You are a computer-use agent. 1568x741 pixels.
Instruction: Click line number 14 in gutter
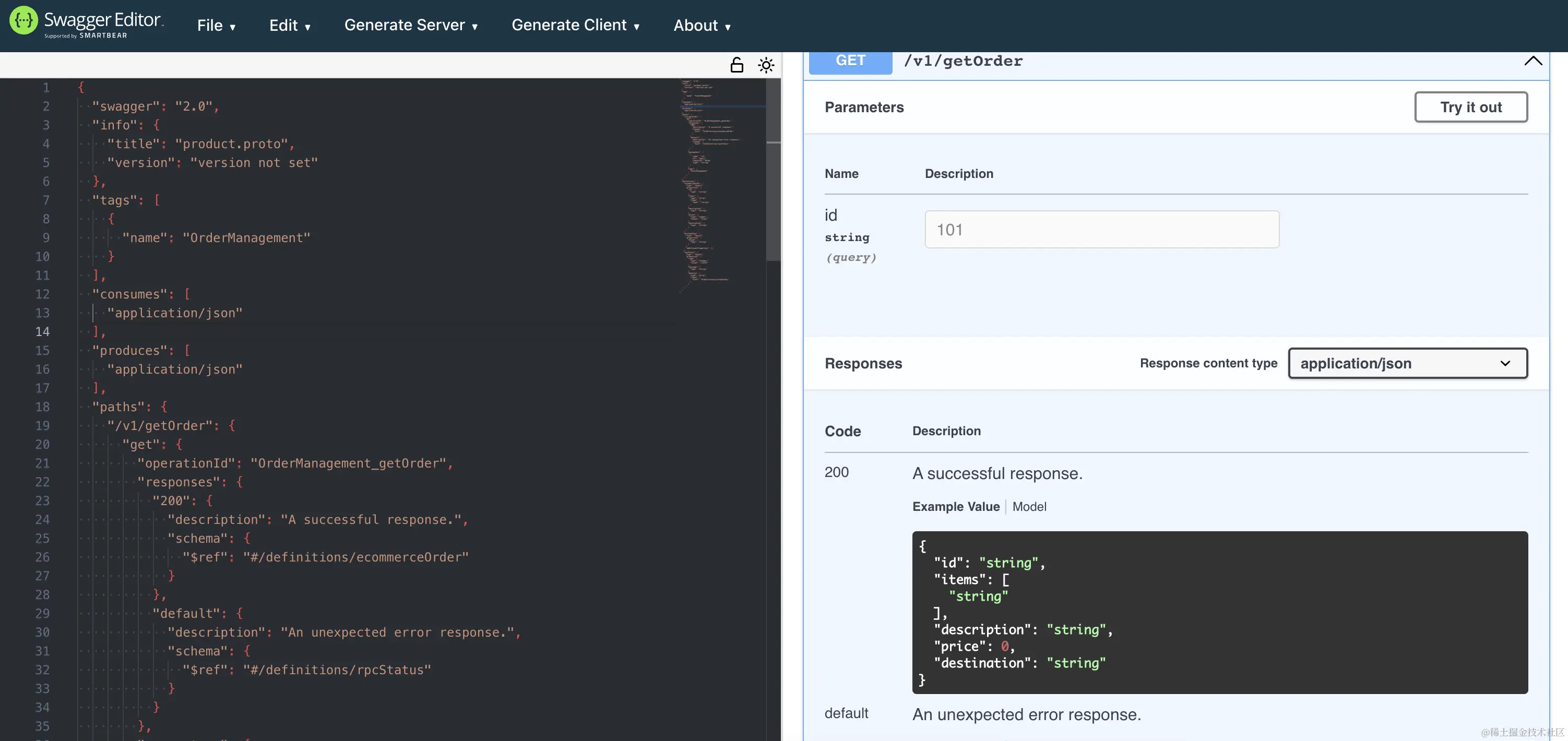[x=42, y=331]
